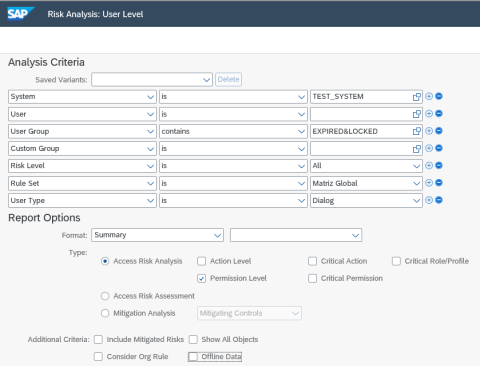The image size is (480, 366).
Task: Add a criteria row after User
Action: [x=429, y=114]
